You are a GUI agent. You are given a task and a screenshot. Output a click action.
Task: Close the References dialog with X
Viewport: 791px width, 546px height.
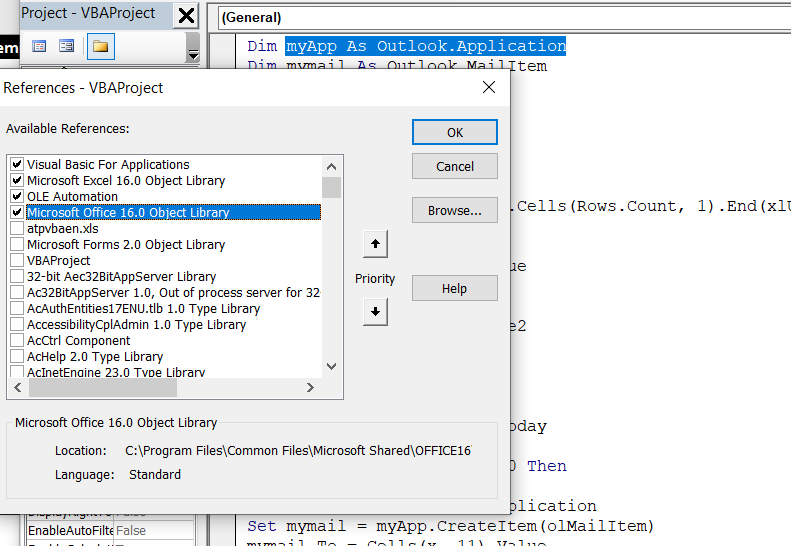tap(488, 87)
